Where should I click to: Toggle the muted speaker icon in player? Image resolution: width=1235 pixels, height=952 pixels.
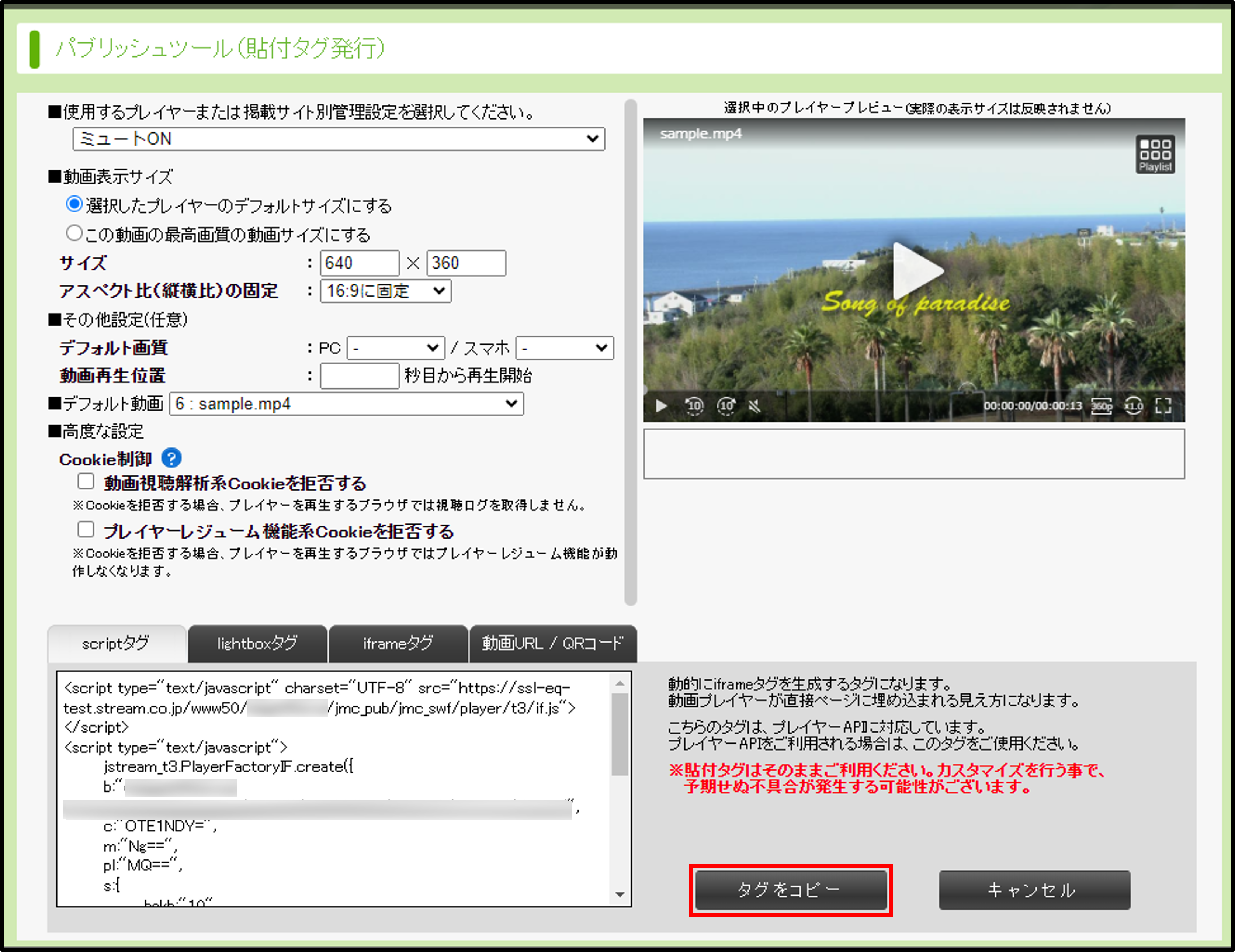[x=754, y=406]
